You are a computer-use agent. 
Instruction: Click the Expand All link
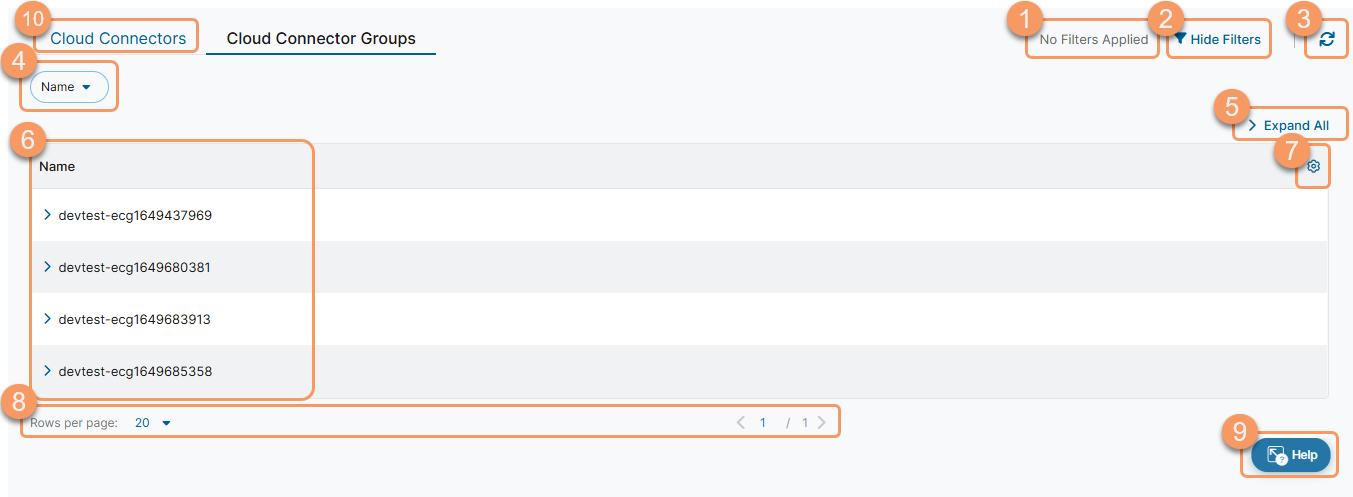(1296, 126)
